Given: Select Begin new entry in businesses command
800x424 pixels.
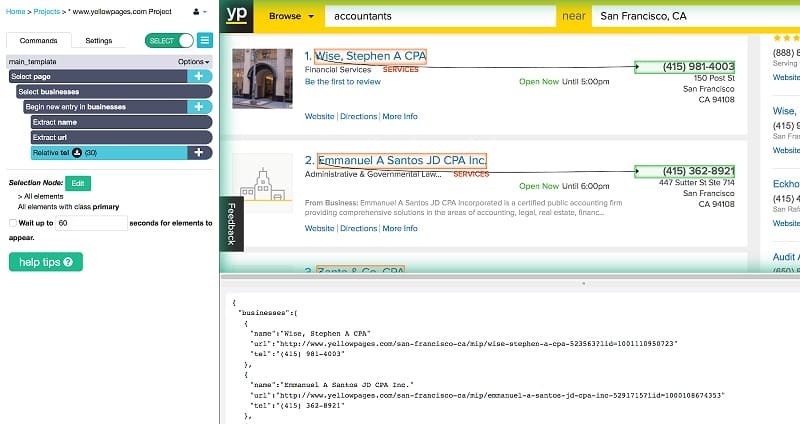Looking at the screenshot, I should 105,107.
